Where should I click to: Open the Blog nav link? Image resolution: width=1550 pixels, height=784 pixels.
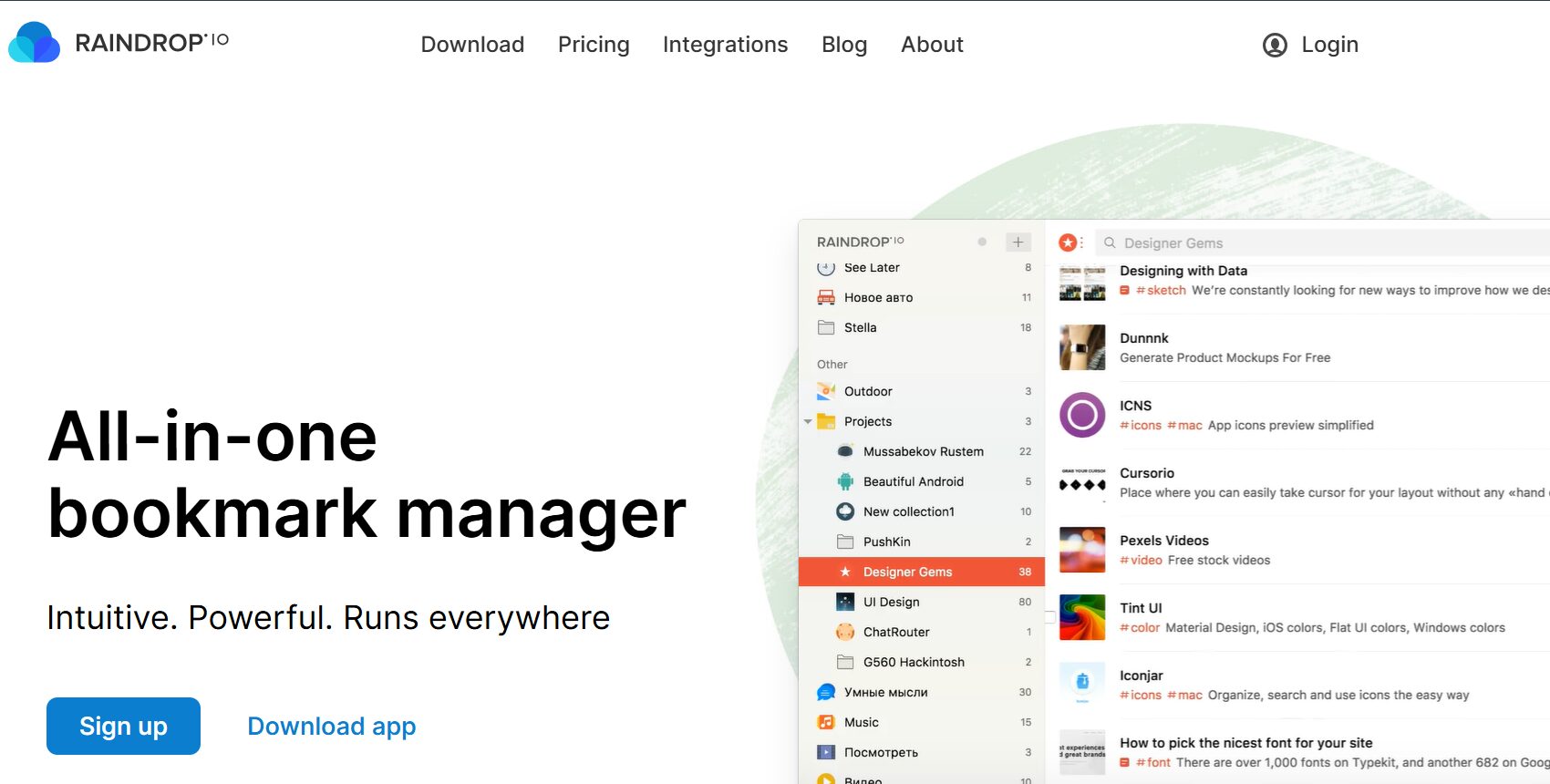[844, 45]
